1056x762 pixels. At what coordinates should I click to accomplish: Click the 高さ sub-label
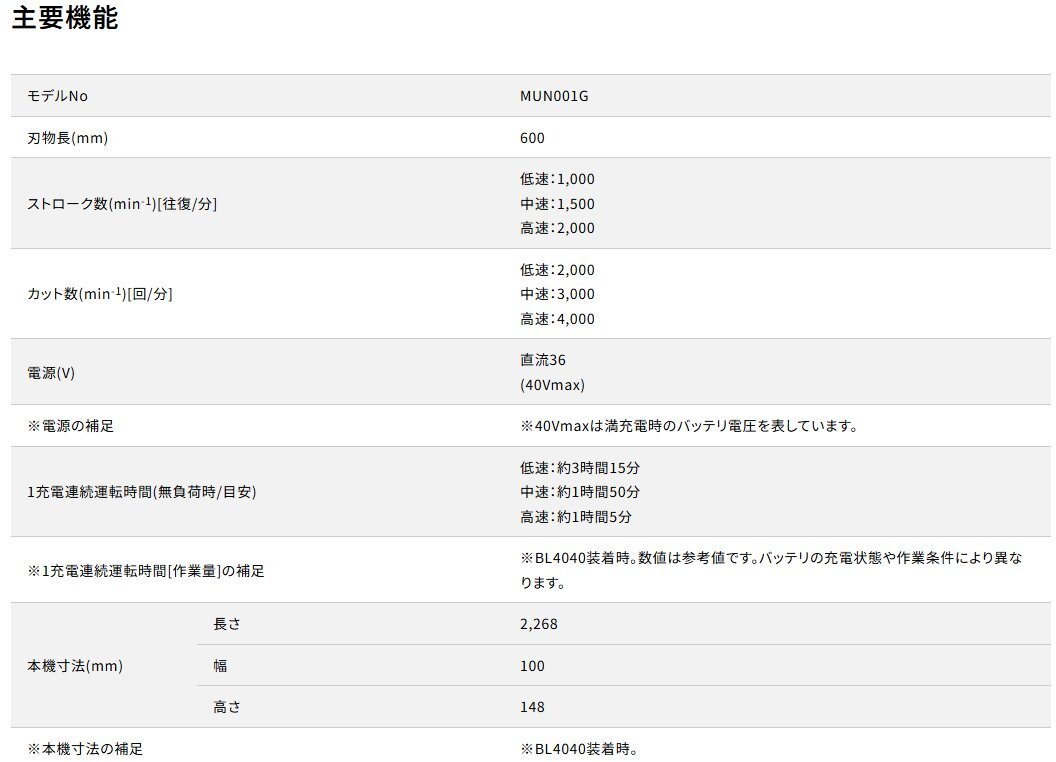click(227, 707)
